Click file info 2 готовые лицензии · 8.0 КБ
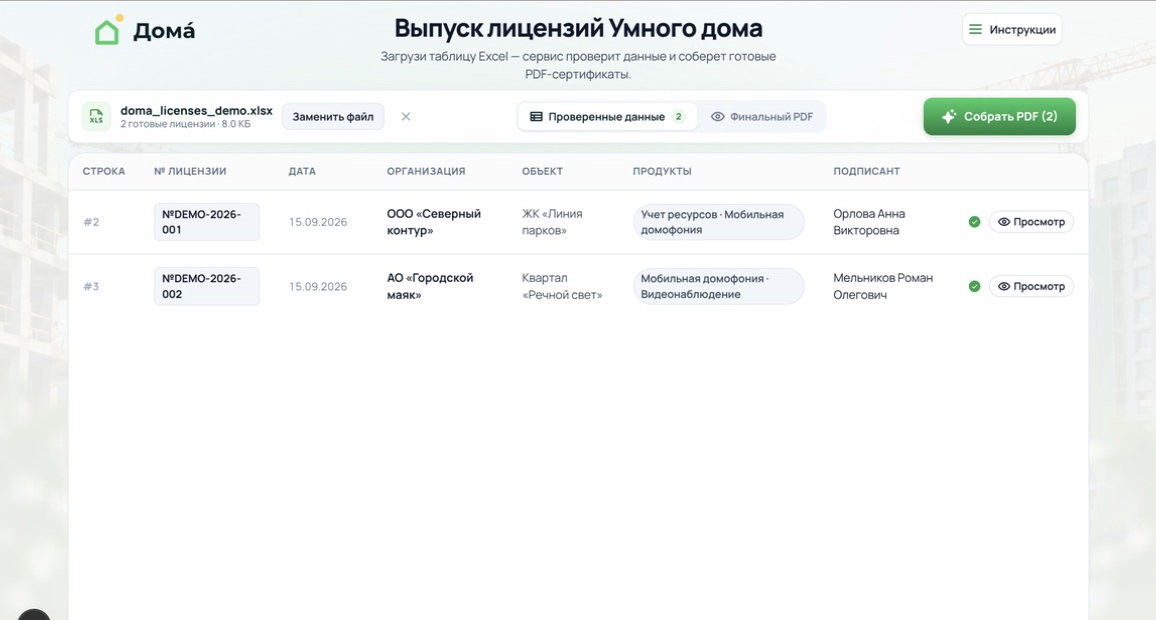The width and height of the screenshot is (1156, 620). coord(185,124)
